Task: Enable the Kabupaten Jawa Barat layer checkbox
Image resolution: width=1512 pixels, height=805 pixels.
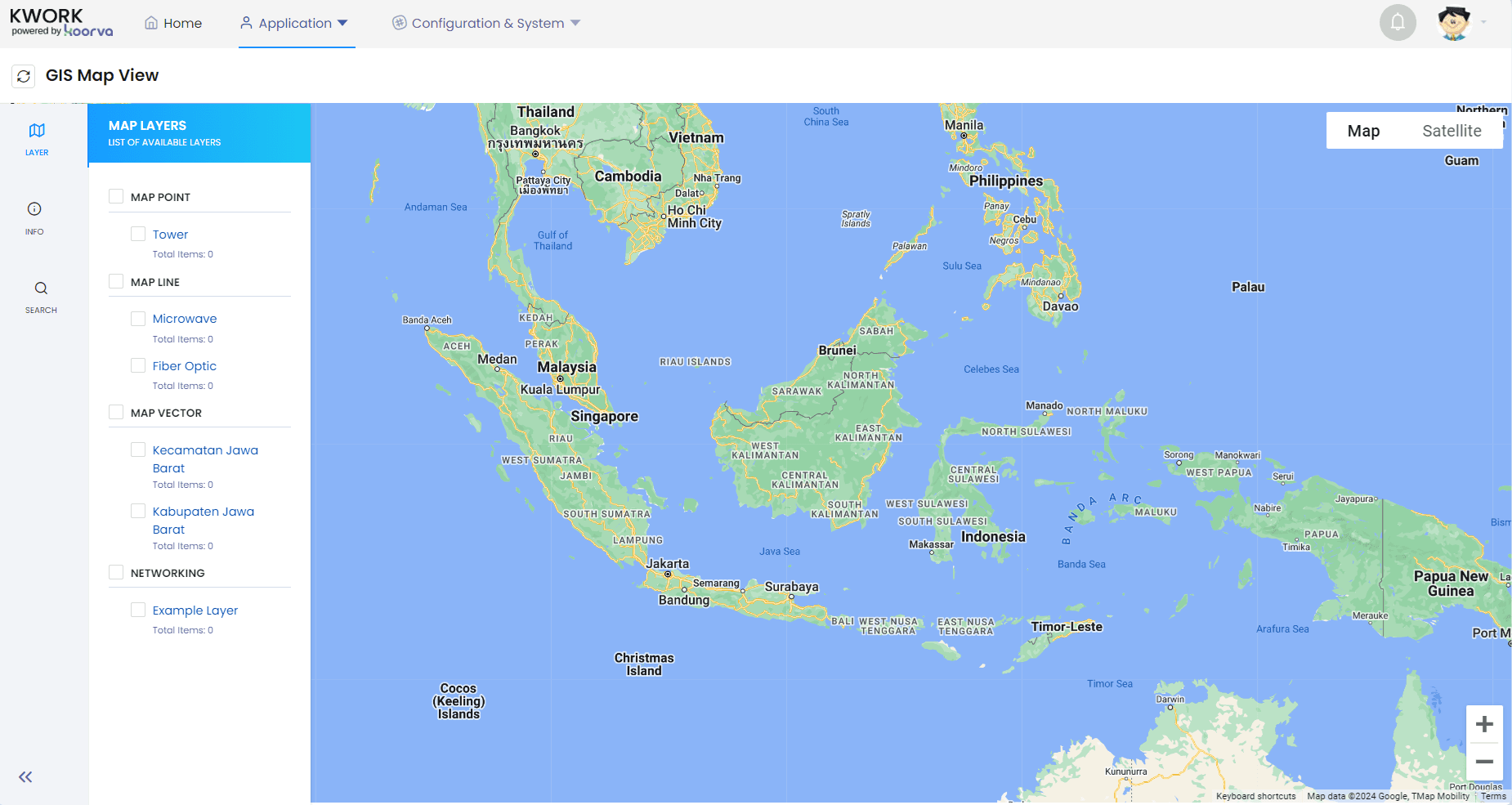Action: coord(138,512)
